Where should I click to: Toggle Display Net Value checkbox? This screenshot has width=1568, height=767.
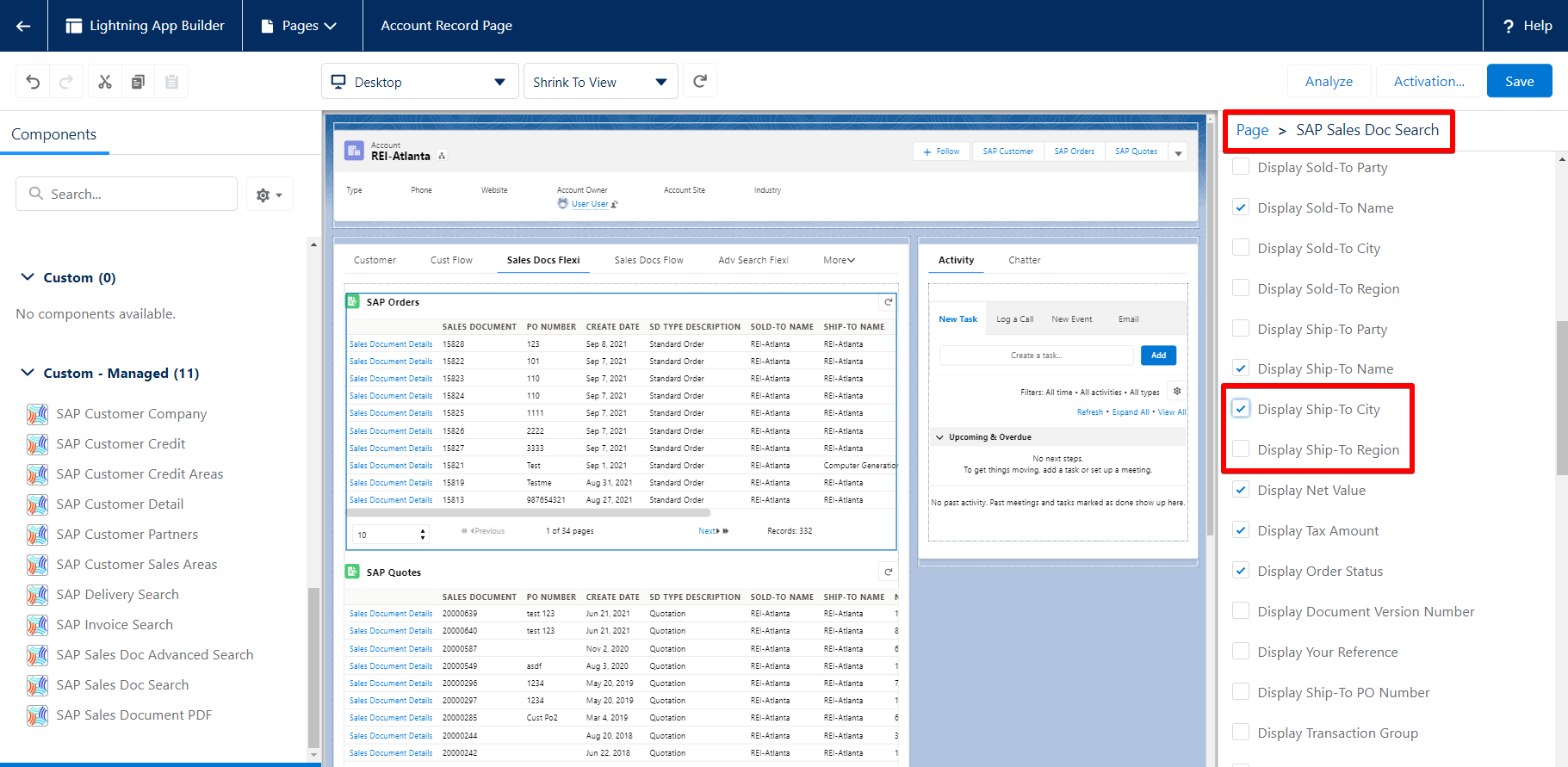coord(1241,490)
